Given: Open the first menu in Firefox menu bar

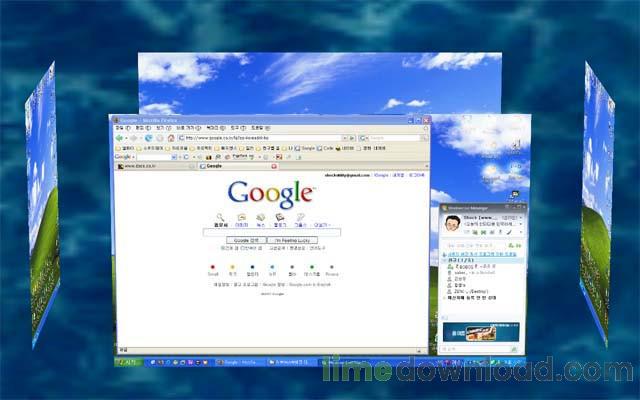Looking at the screenshot, I should point(120,128).
